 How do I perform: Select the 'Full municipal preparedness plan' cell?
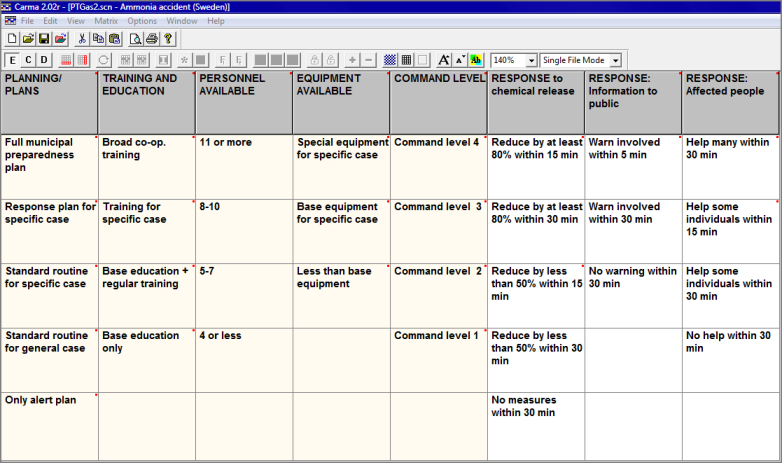49,167
